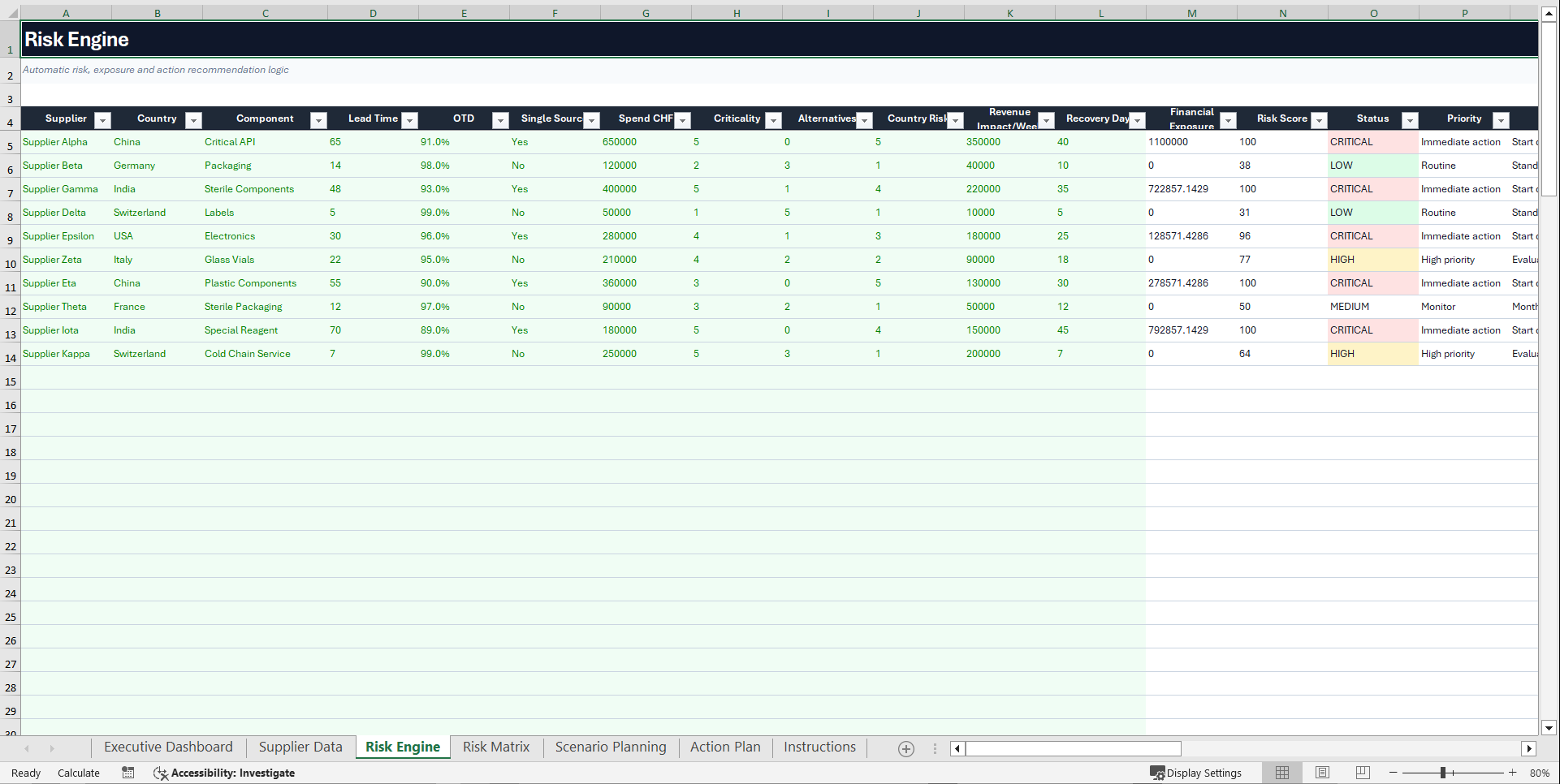The image size is (1560, 784).
Task: Open the Scenario Planning sheet
Action: pos(611,747)
